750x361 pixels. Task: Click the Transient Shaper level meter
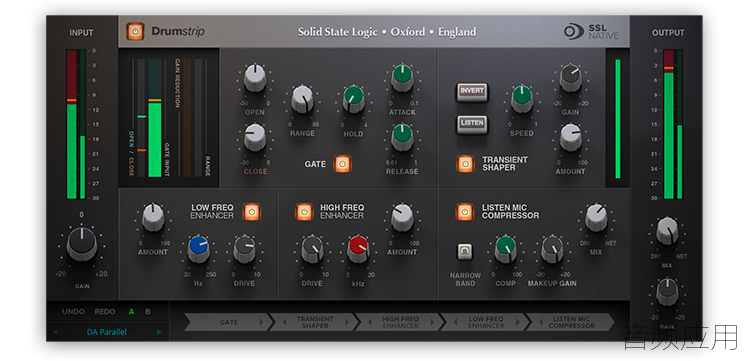point(618,118)
